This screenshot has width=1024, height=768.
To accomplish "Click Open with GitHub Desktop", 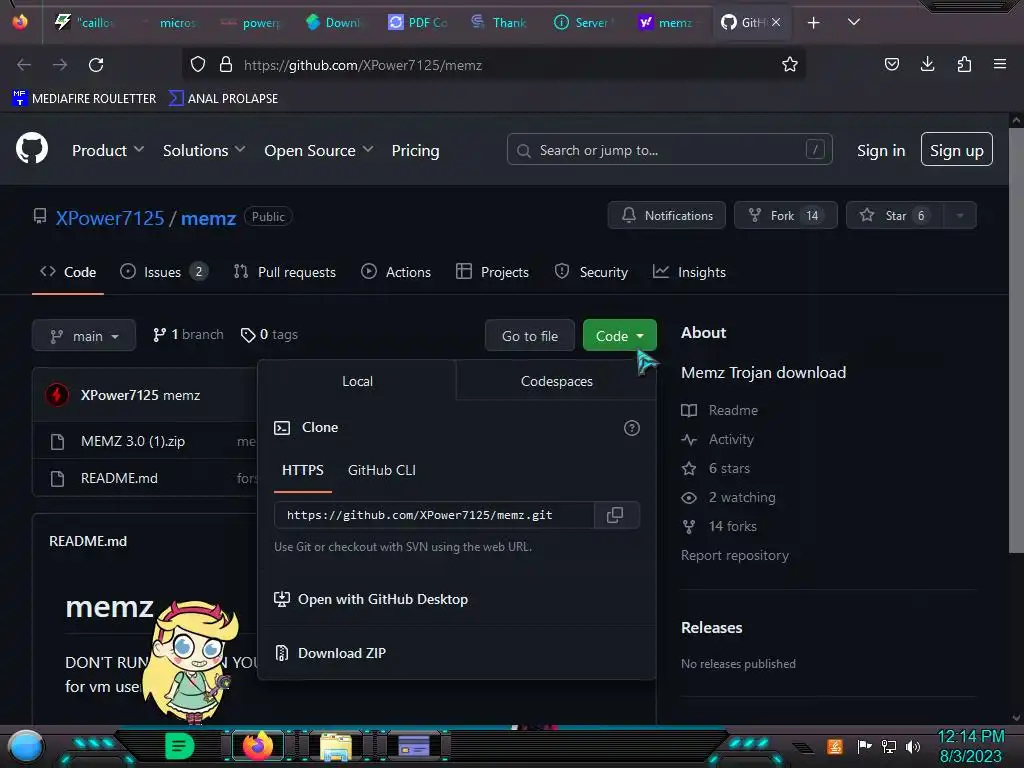I will click(371, 600).
